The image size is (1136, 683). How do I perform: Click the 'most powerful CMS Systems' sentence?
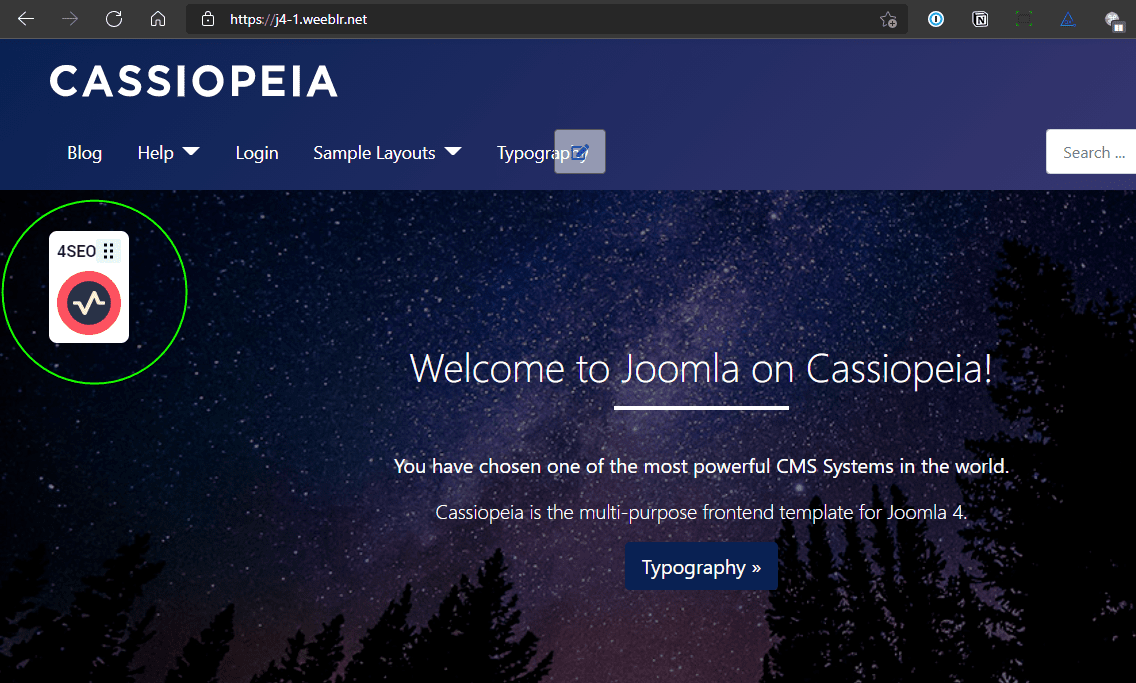click(701, 466)
